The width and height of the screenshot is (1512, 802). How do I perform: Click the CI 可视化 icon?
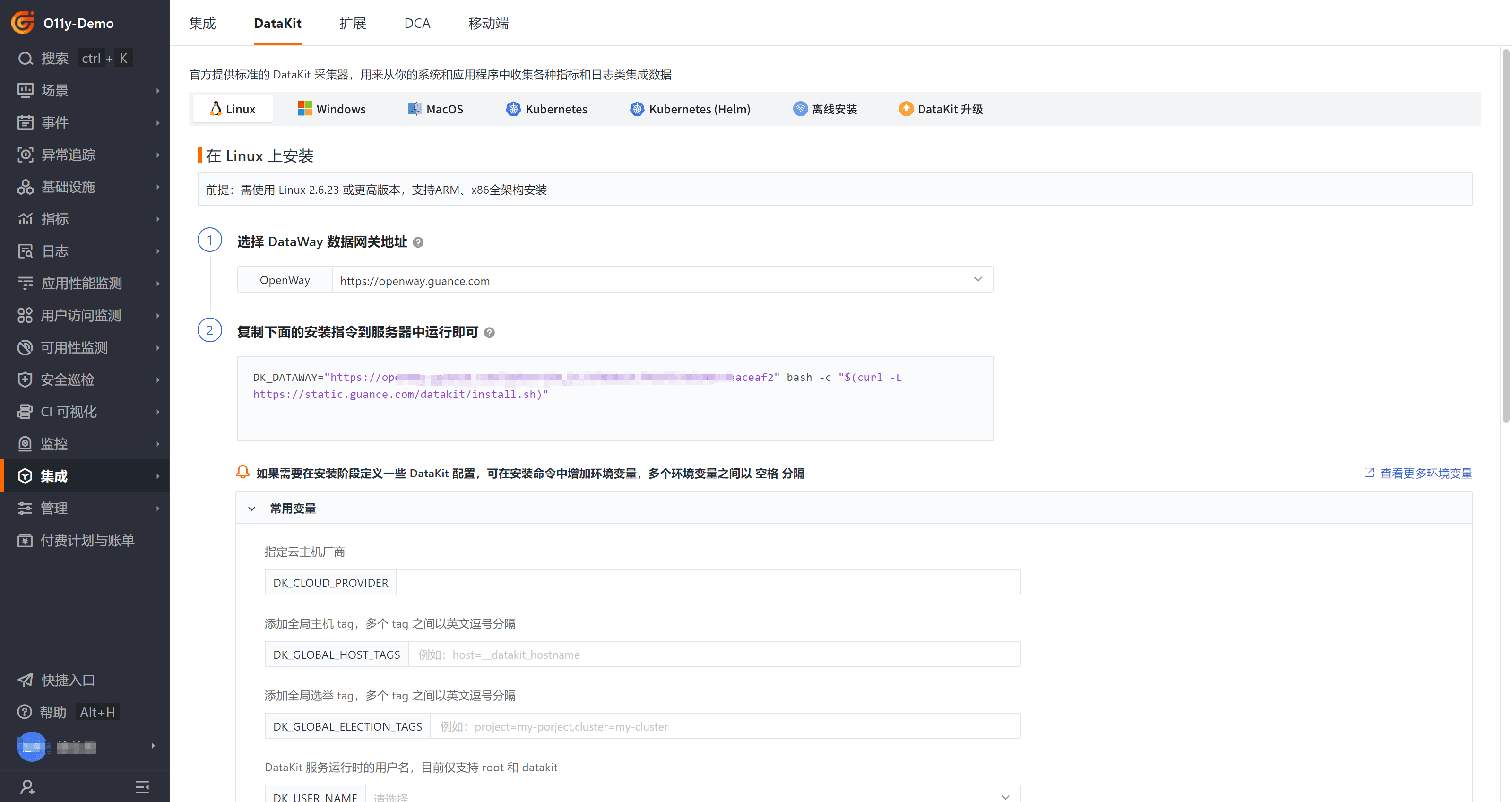[x=25, y=412]
